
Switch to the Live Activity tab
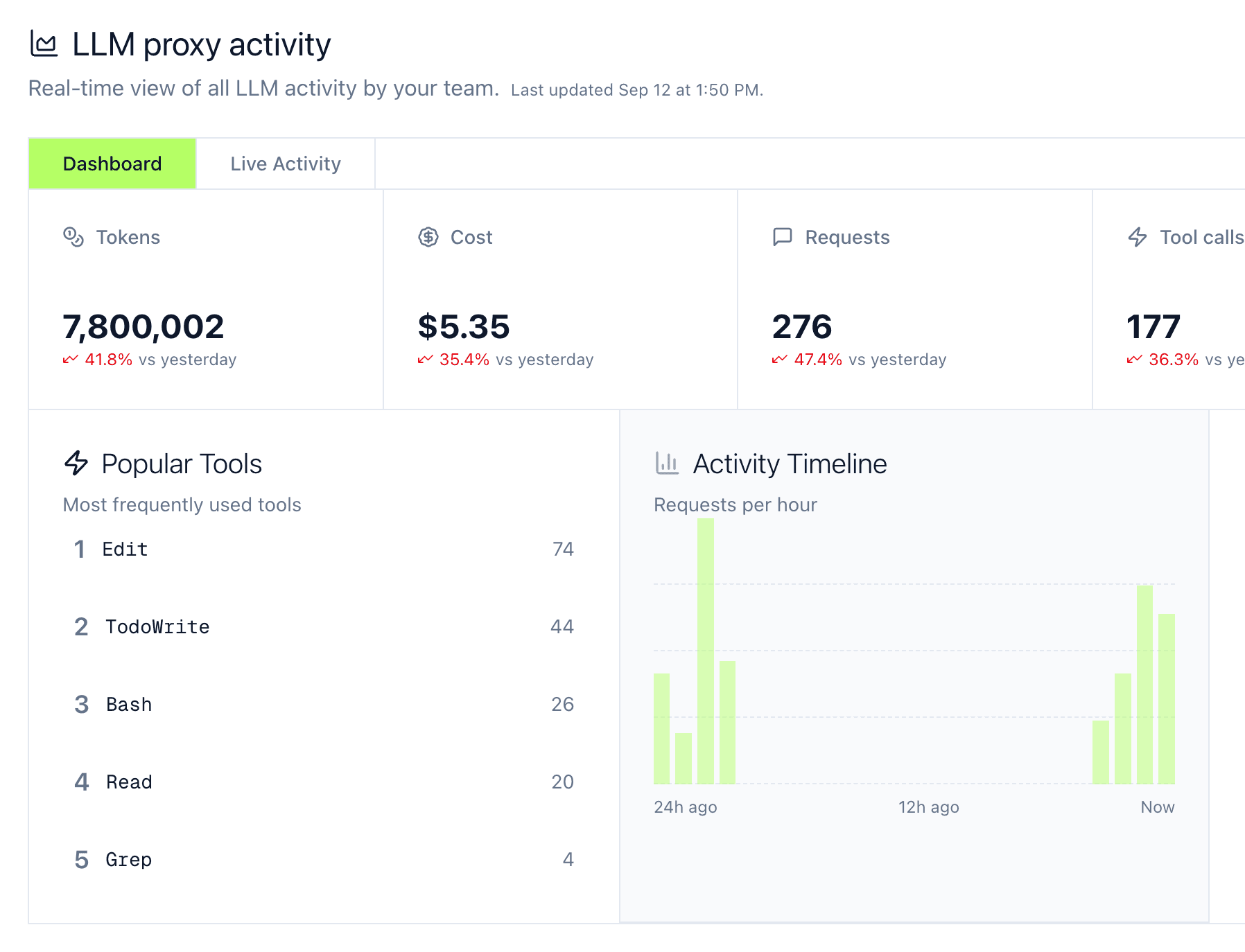pyautogui.click(x=285, y=164)
